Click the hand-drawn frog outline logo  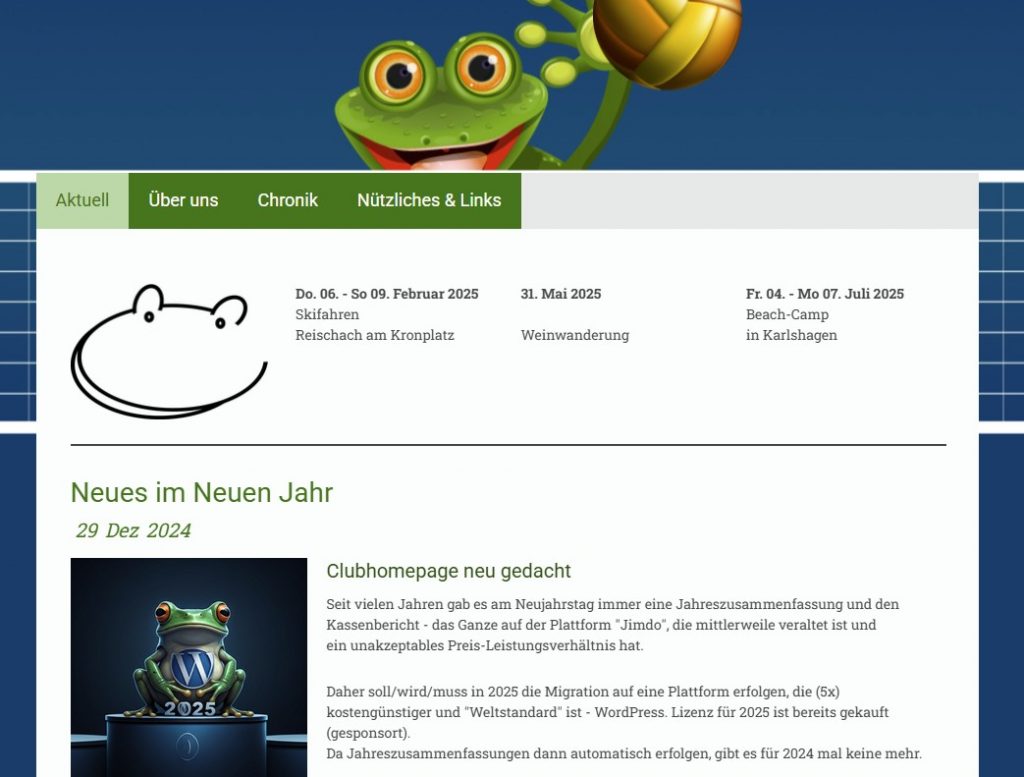click(x=167, y=351)
